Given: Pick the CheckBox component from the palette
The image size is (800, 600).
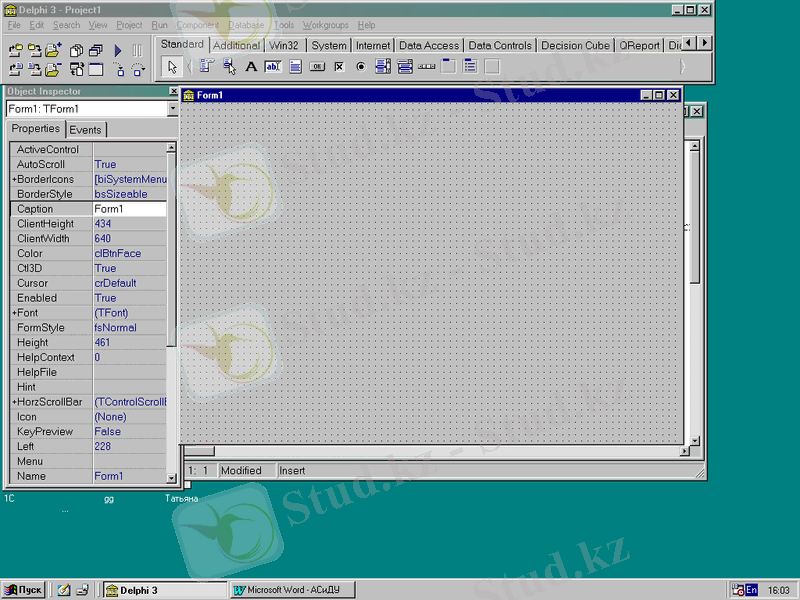Looking at the screenshot, I should pos(339,67).
